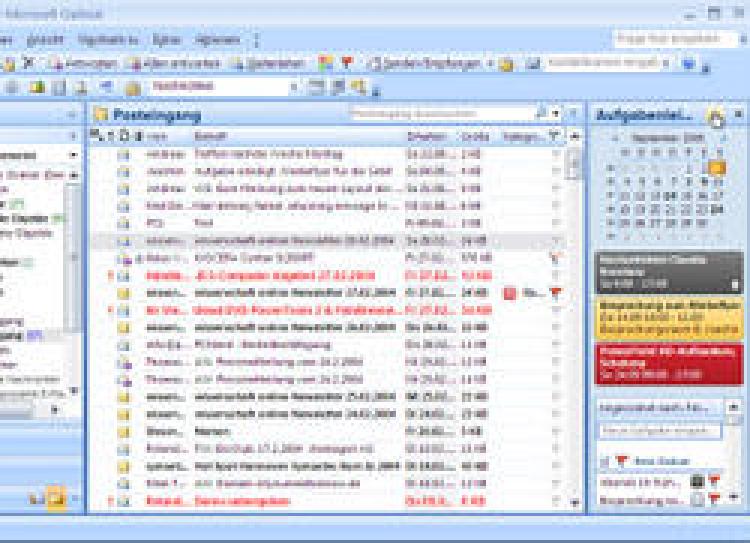Open the contact search dropdown in toolbar
Screen dimensions: 750x543
pyautogui.click(x=666, y=63)
